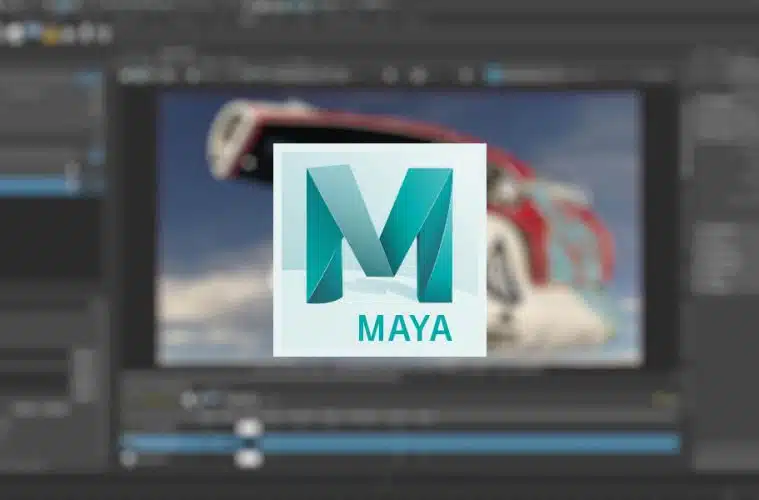This screenshot has height=500, width=759.
Task: Click the yellow icon in the top-left toolbar
Action: [52, 35]
